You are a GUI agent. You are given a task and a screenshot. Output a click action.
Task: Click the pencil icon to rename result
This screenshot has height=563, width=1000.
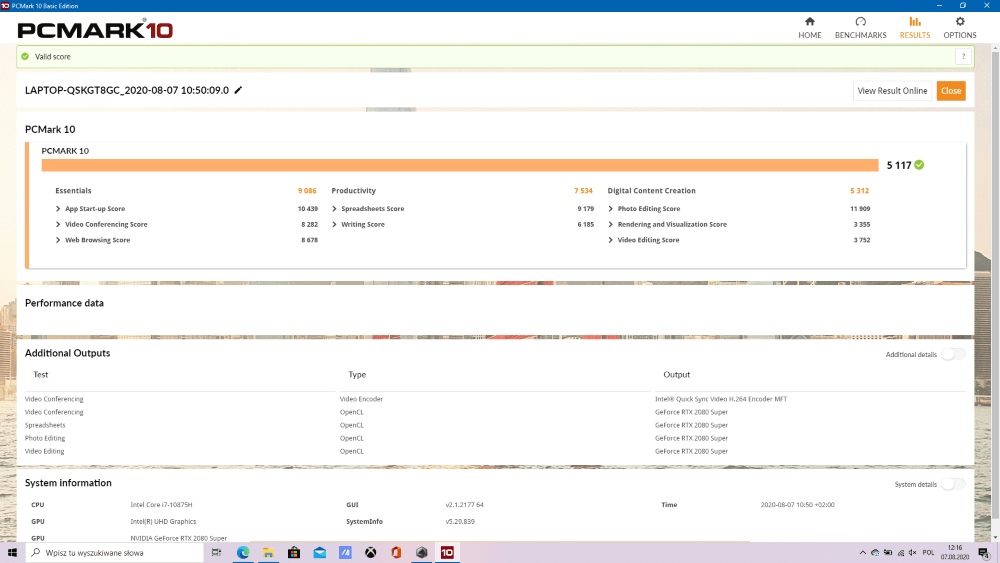pyautogui.click(x=238, y=90)
